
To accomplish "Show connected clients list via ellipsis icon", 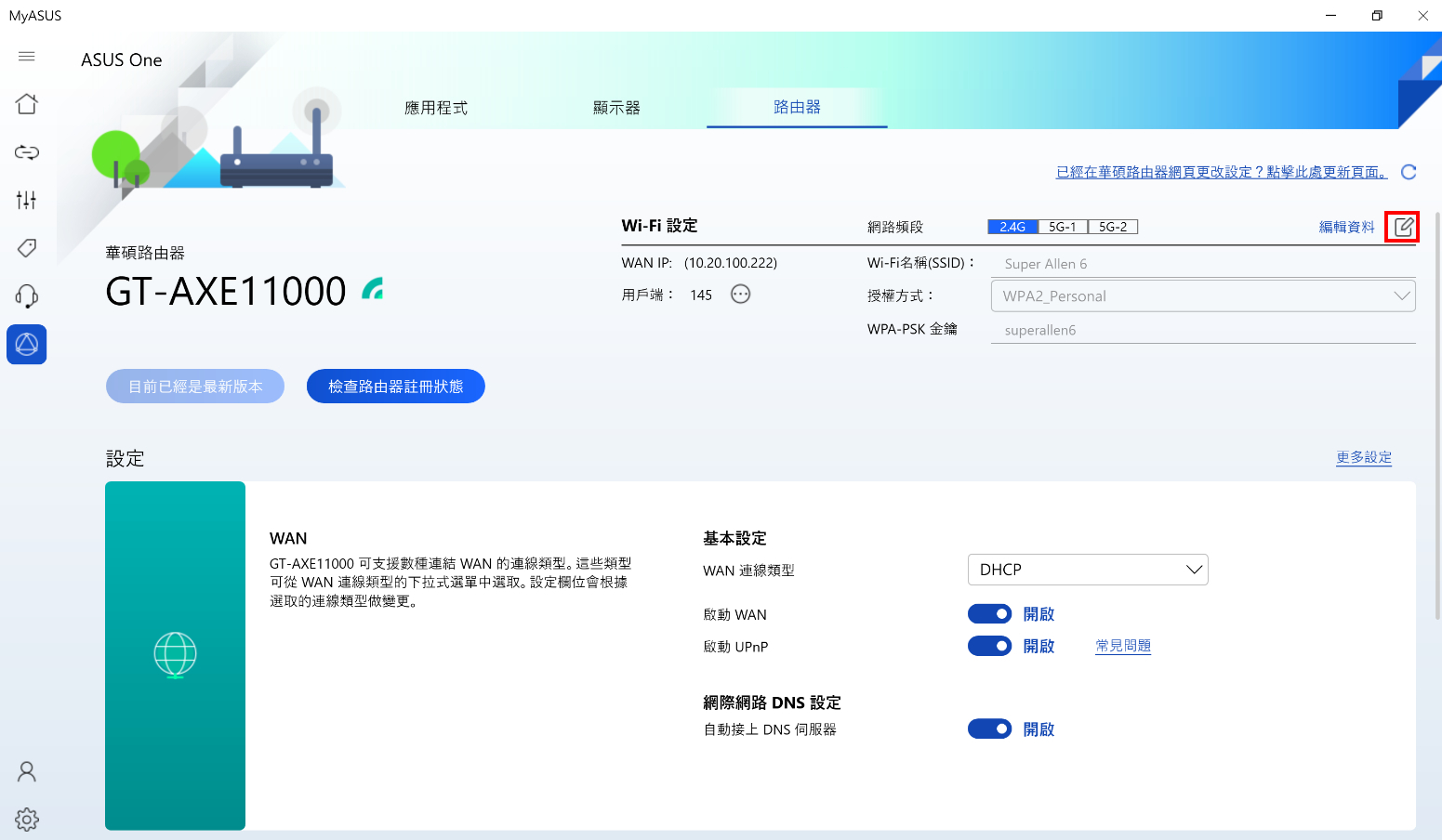I will [740, 295].
